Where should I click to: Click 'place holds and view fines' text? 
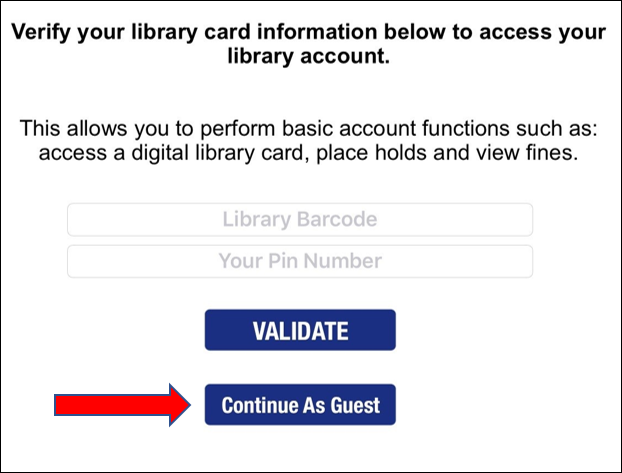pyautogui.click(x=447, y=153)
